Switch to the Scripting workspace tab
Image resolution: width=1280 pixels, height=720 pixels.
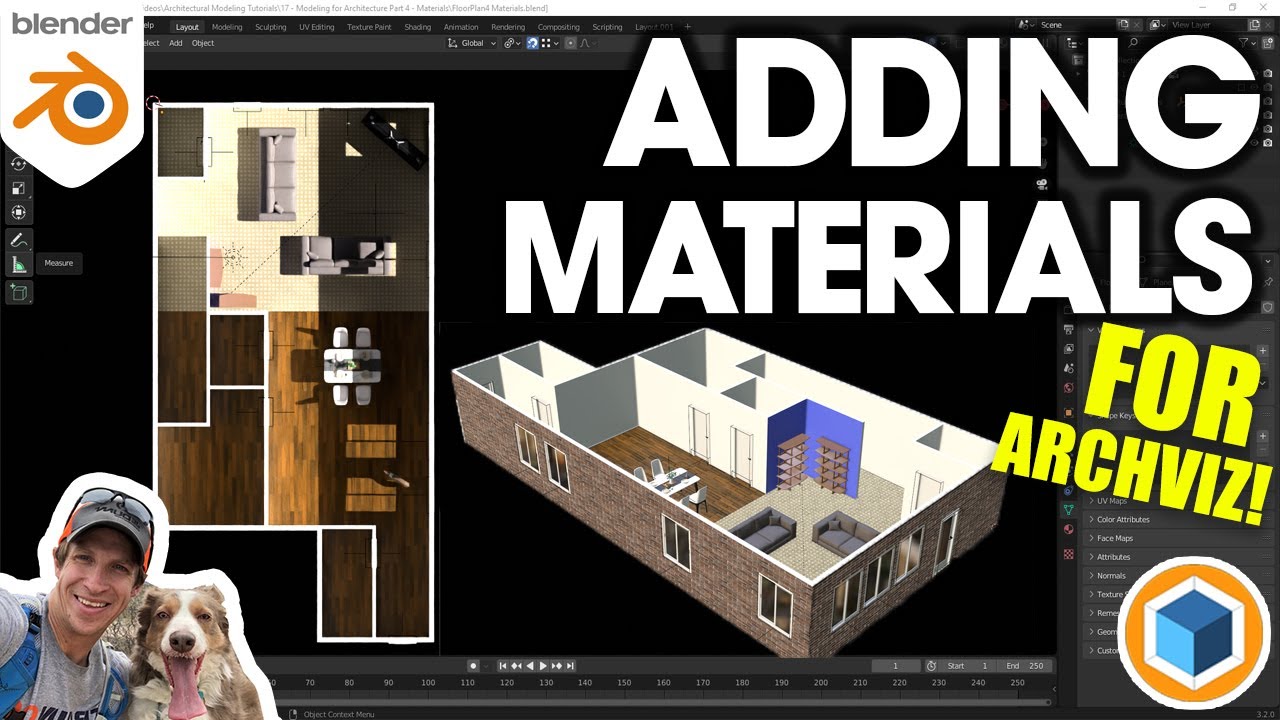[607, 27]
